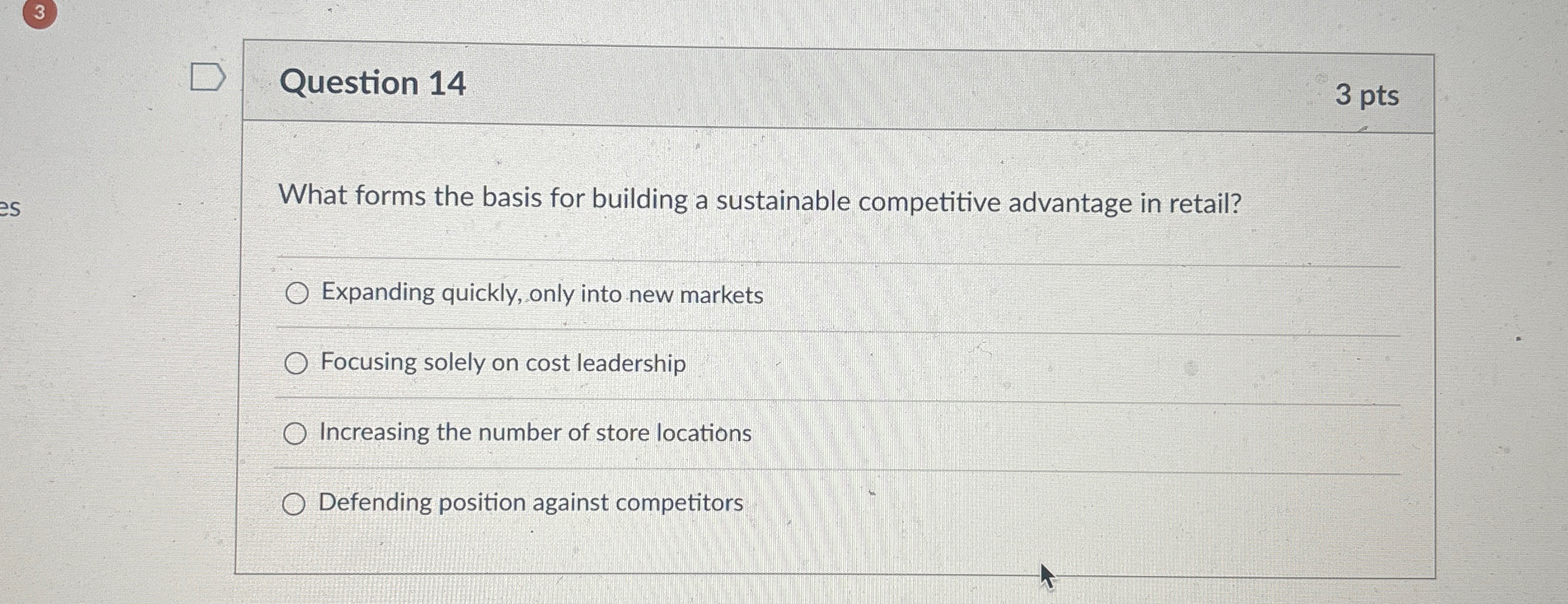Select the last answer option's radio button
Viewport: 1568px width, 604px height.
295,503
